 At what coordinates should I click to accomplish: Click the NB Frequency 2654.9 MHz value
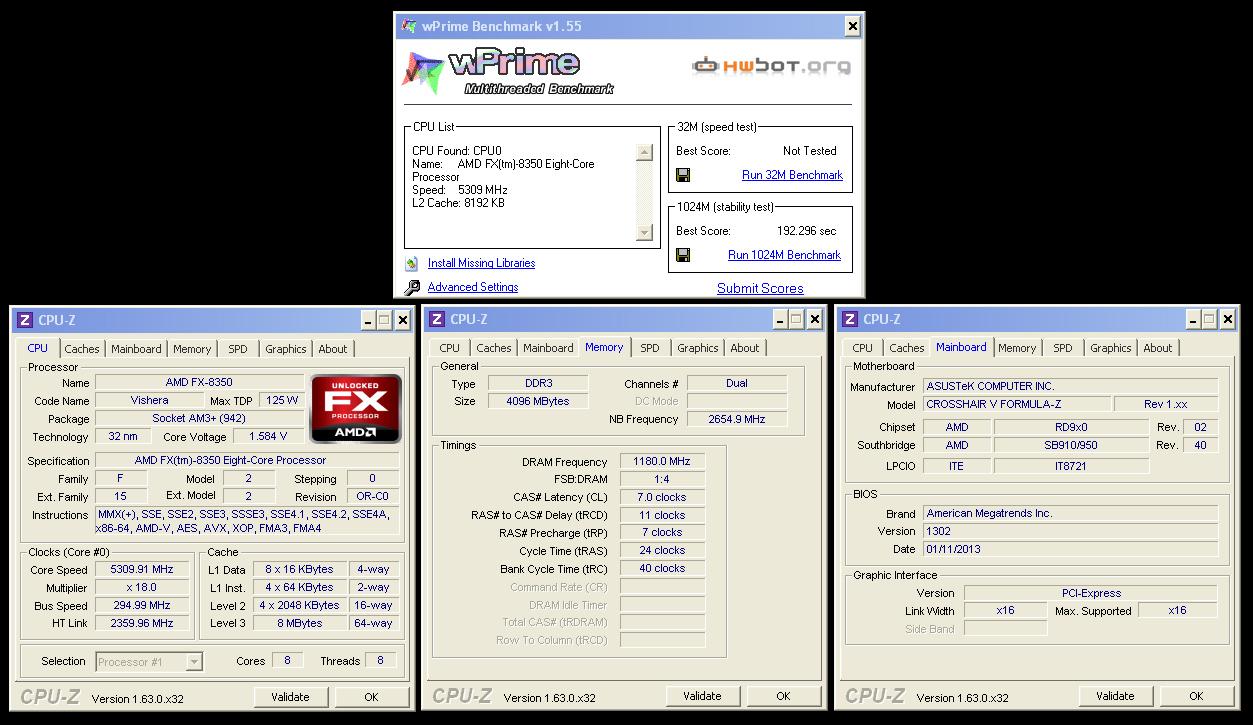point(737,419)
